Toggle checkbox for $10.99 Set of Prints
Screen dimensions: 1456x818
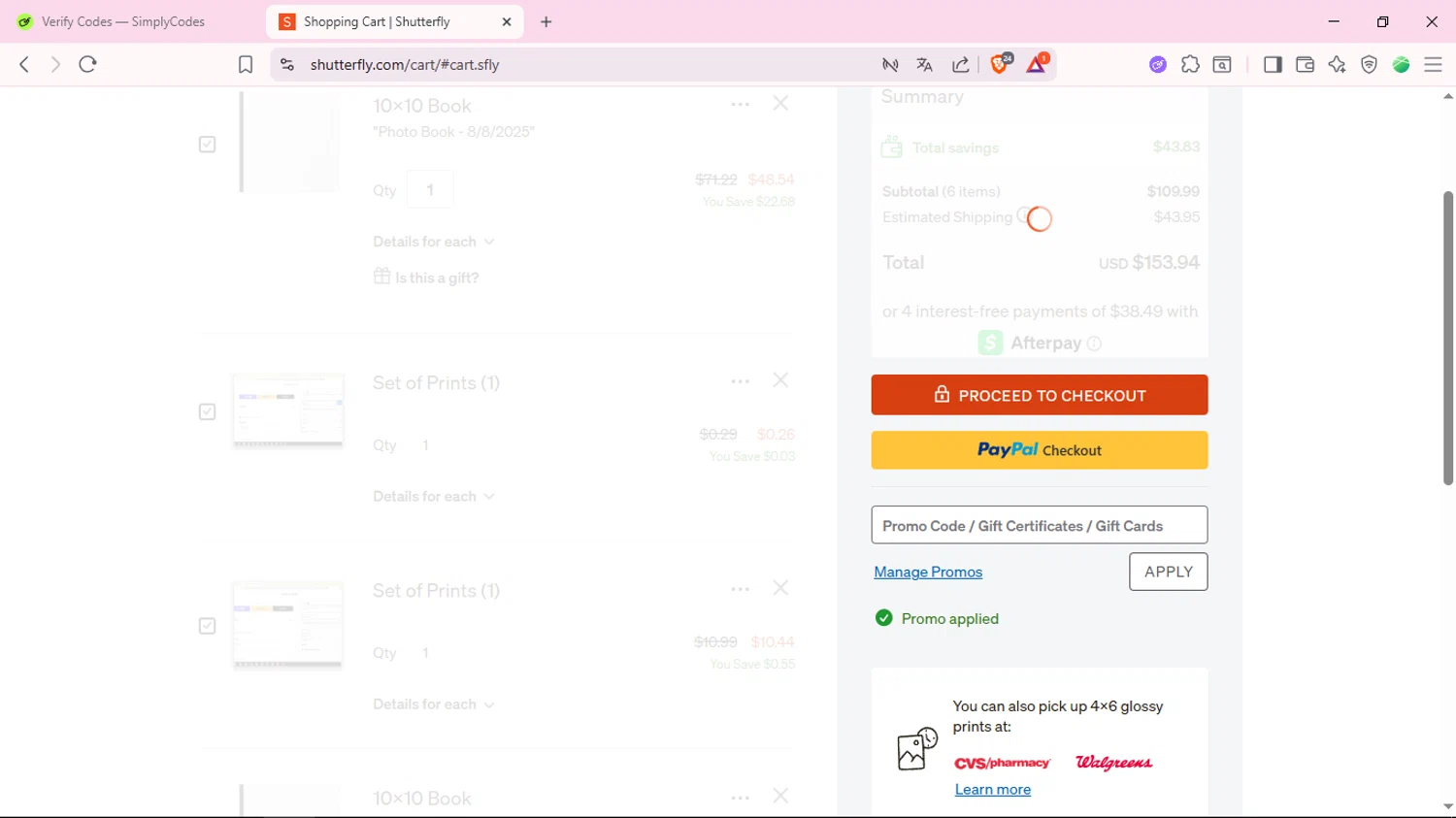click(208, 626)
